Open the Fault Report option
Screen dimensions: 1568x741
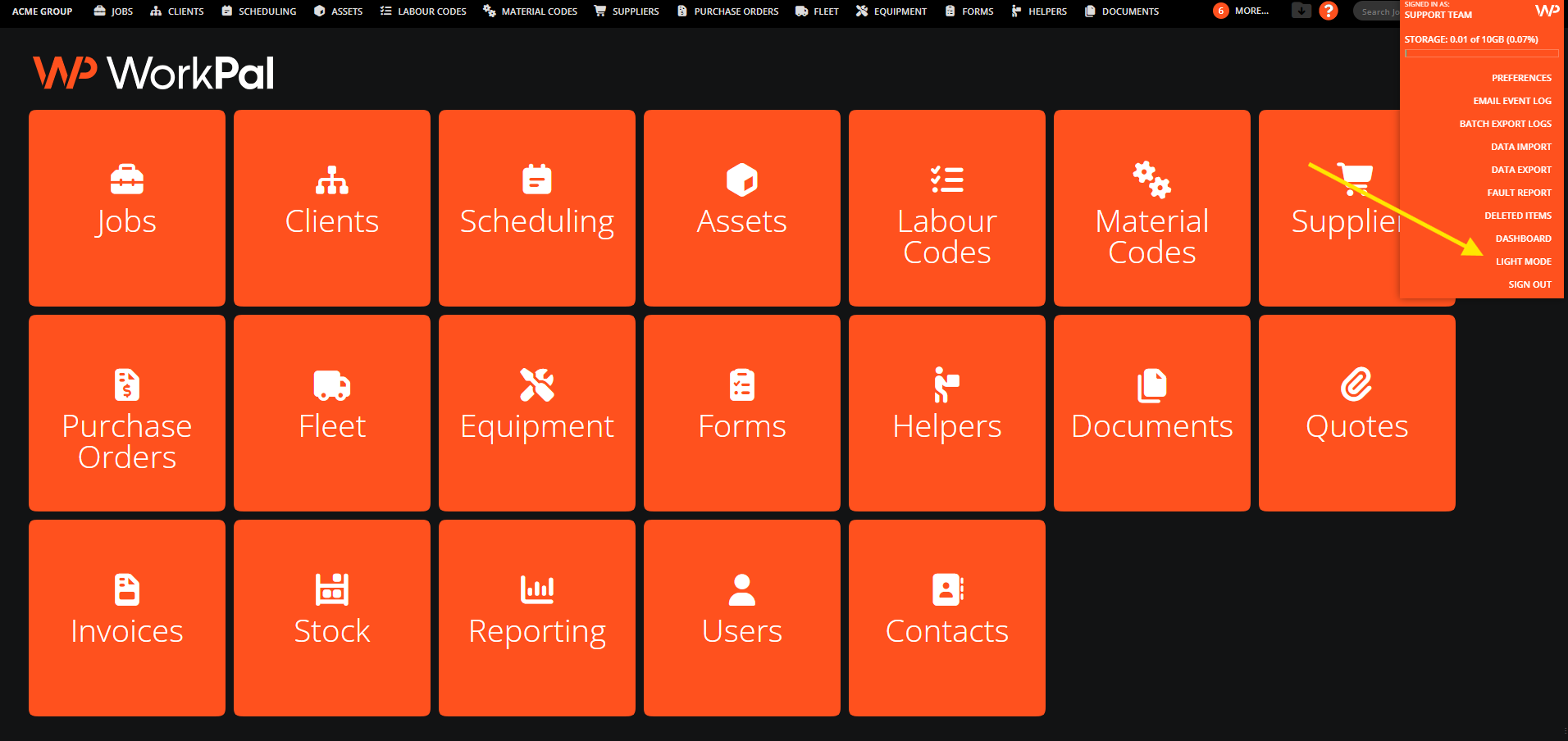pyautogui.click(x=1519, y=193)
